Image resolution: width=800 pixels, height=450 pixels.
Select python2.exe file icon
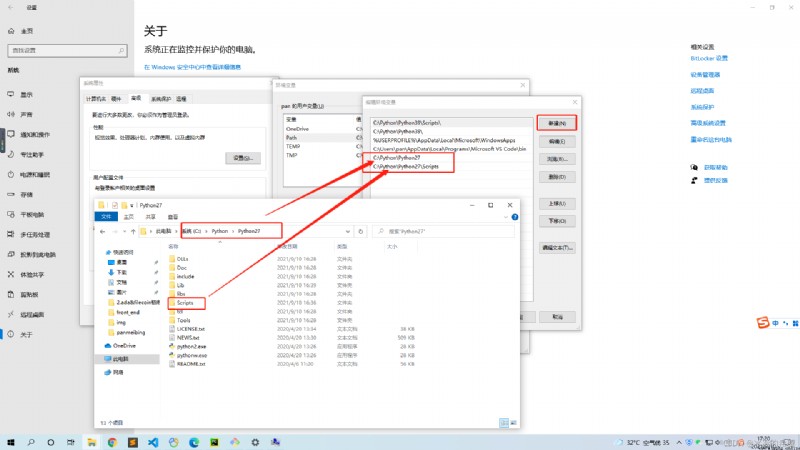point(172,346)
